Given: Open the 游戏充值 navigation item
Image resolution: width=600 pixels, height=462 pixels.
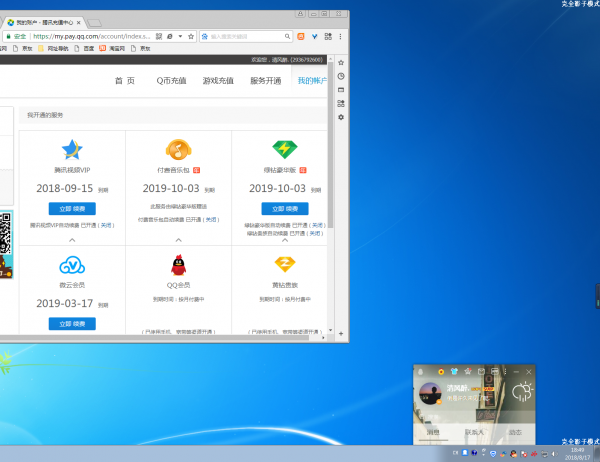Looking at the screenshot, I should [218, 81].
